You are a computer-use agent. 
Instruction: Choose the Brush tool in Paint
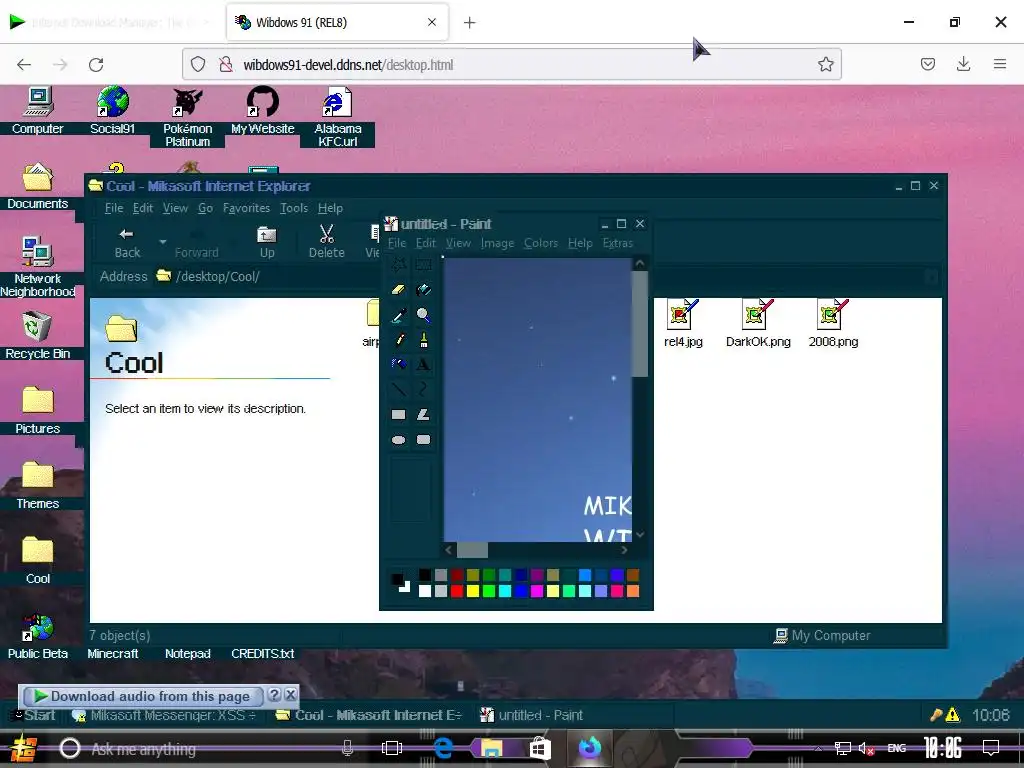[423, 340]
